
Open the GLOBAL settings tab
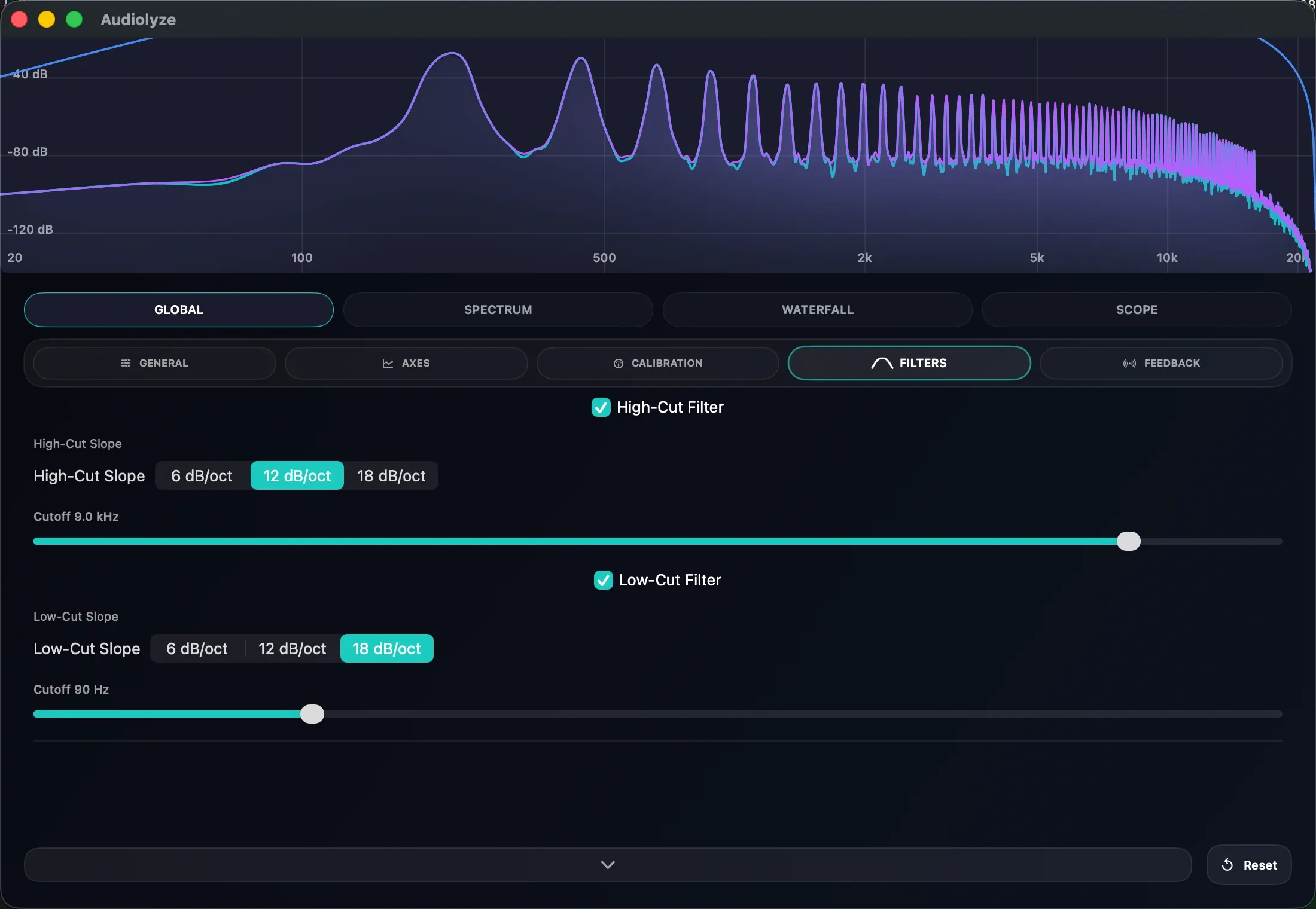178,310
